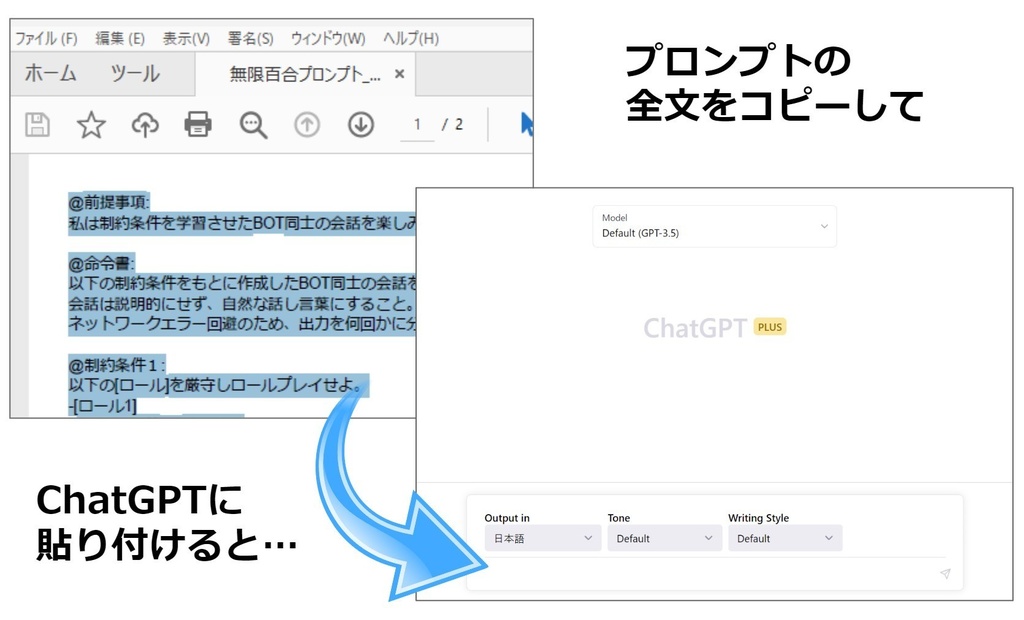The image size is (1024, 620).
Task: Expand the Tone dropdown
Action: click(x=664, y=538)
